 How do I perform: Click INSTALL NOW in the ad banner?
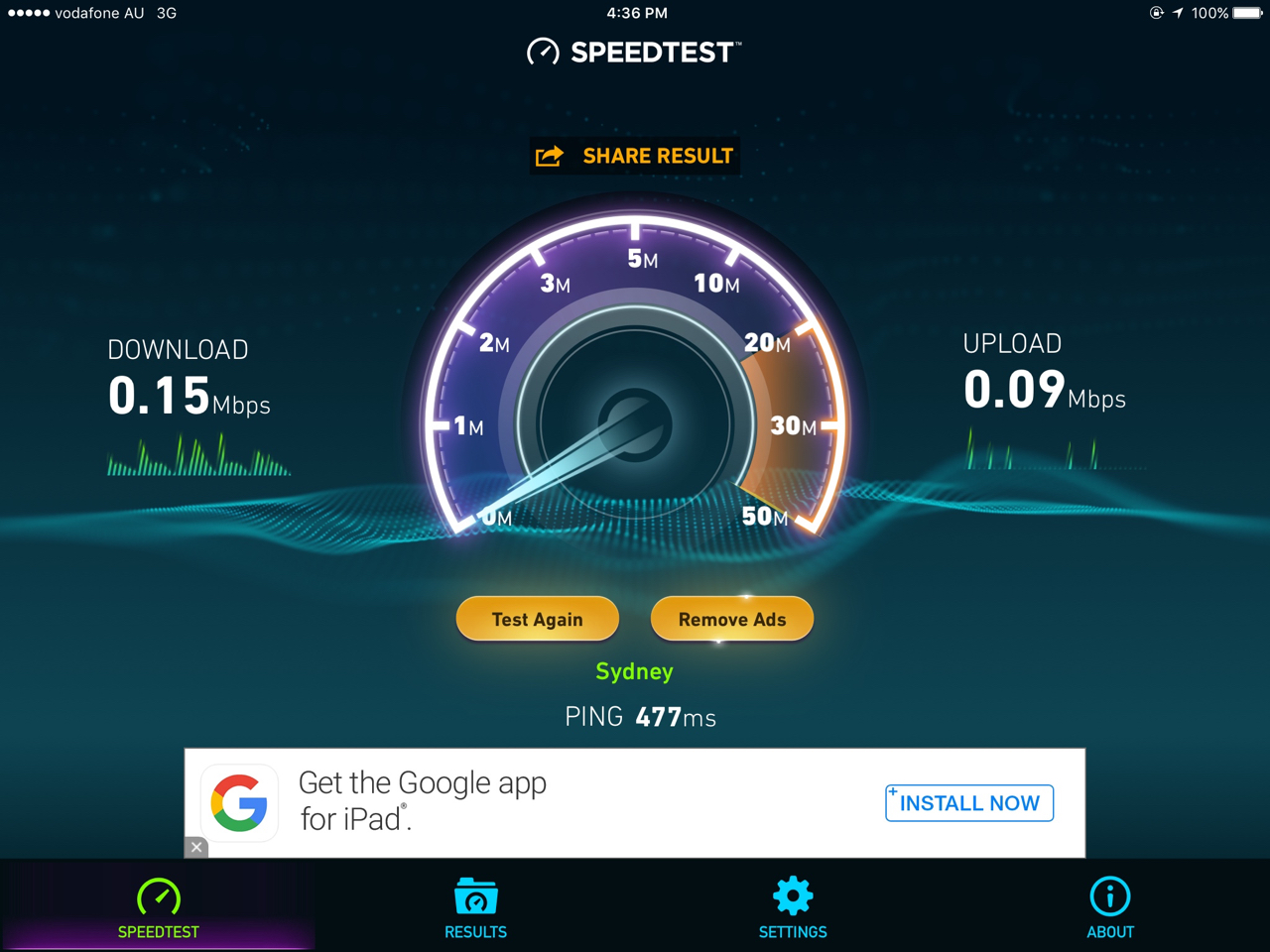coord(969,803)
